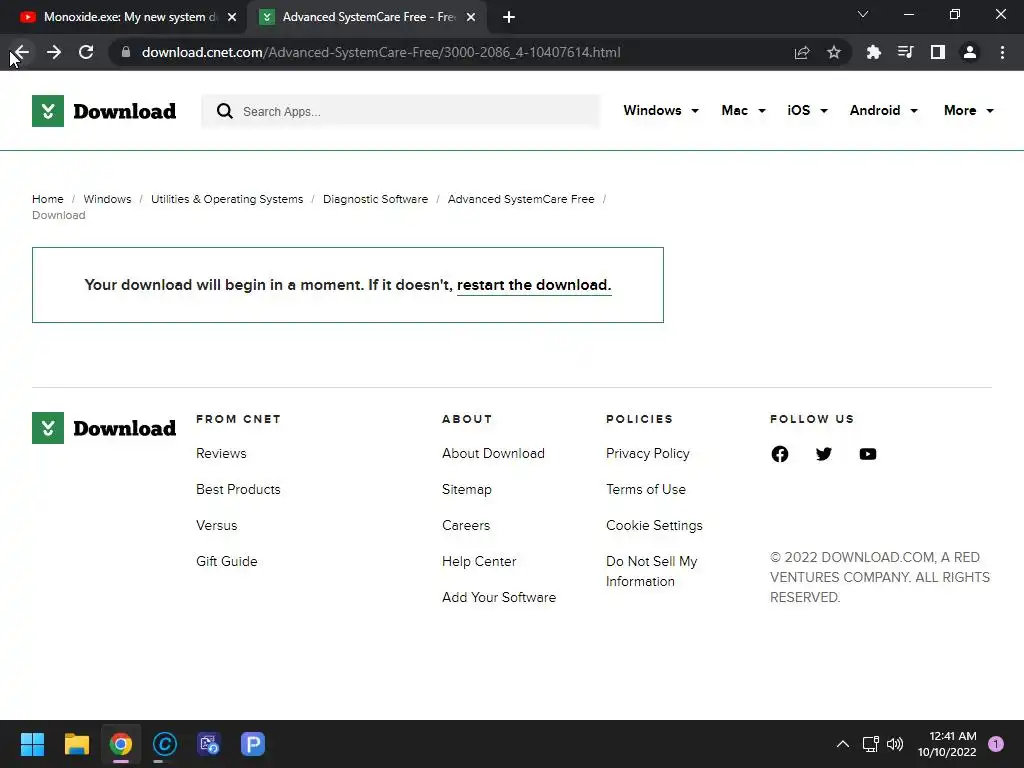The width and height of the screenshot is (1024, 768).
Task: Expand the More dropdown menu
Action: [968, 110]
